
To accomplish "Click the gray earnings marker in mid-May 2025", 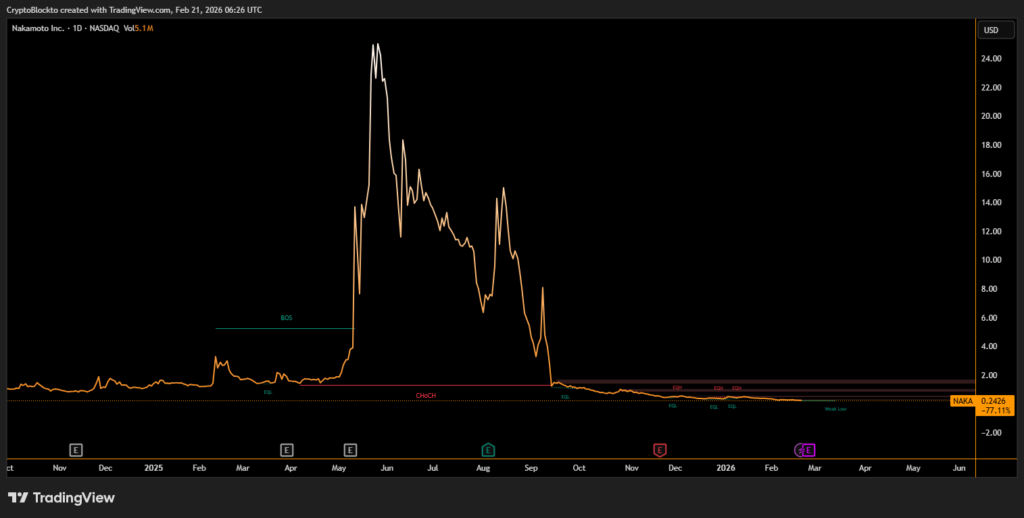I will [x=350, y=449].
